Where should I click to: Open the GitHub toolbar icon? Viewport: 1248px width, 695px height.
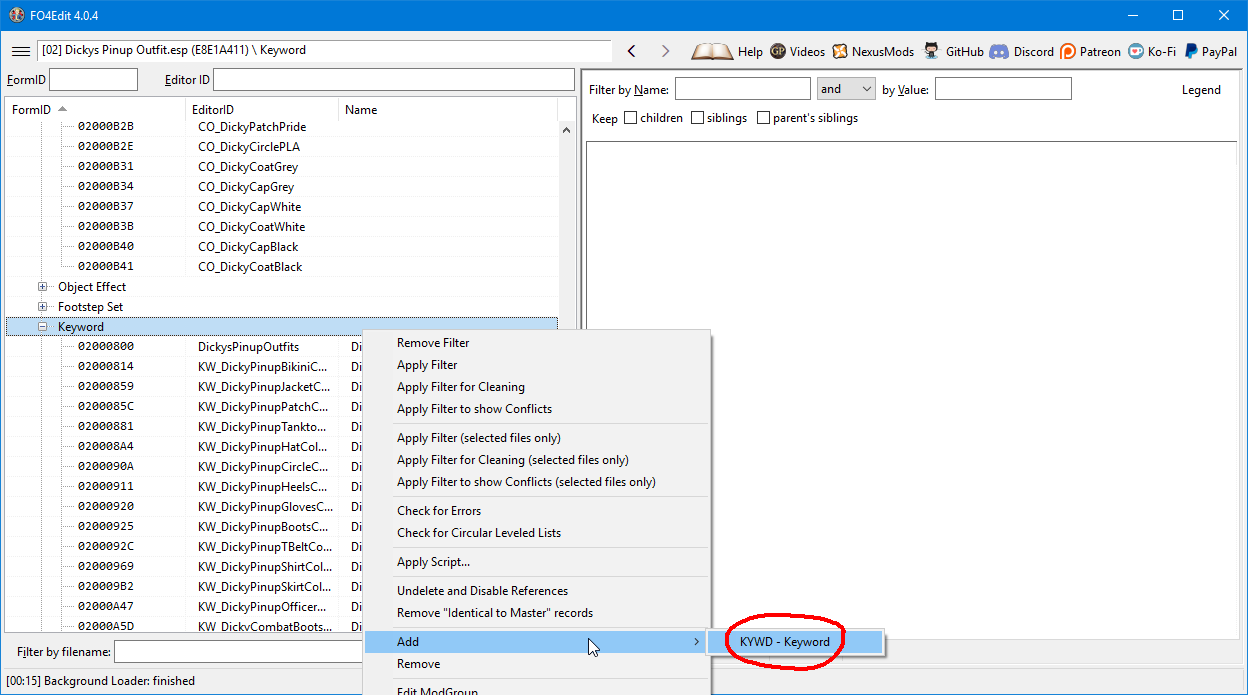[x=932, y=51]
